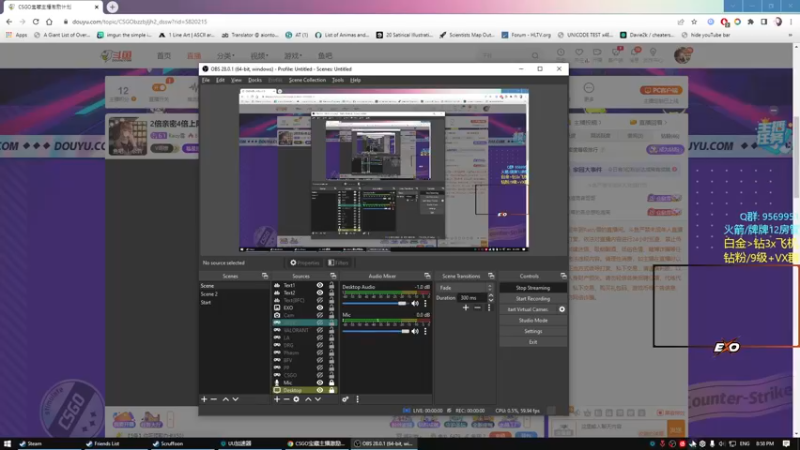
Task: Open Desktop Audio three-dot options
Action: coord(426,303)
